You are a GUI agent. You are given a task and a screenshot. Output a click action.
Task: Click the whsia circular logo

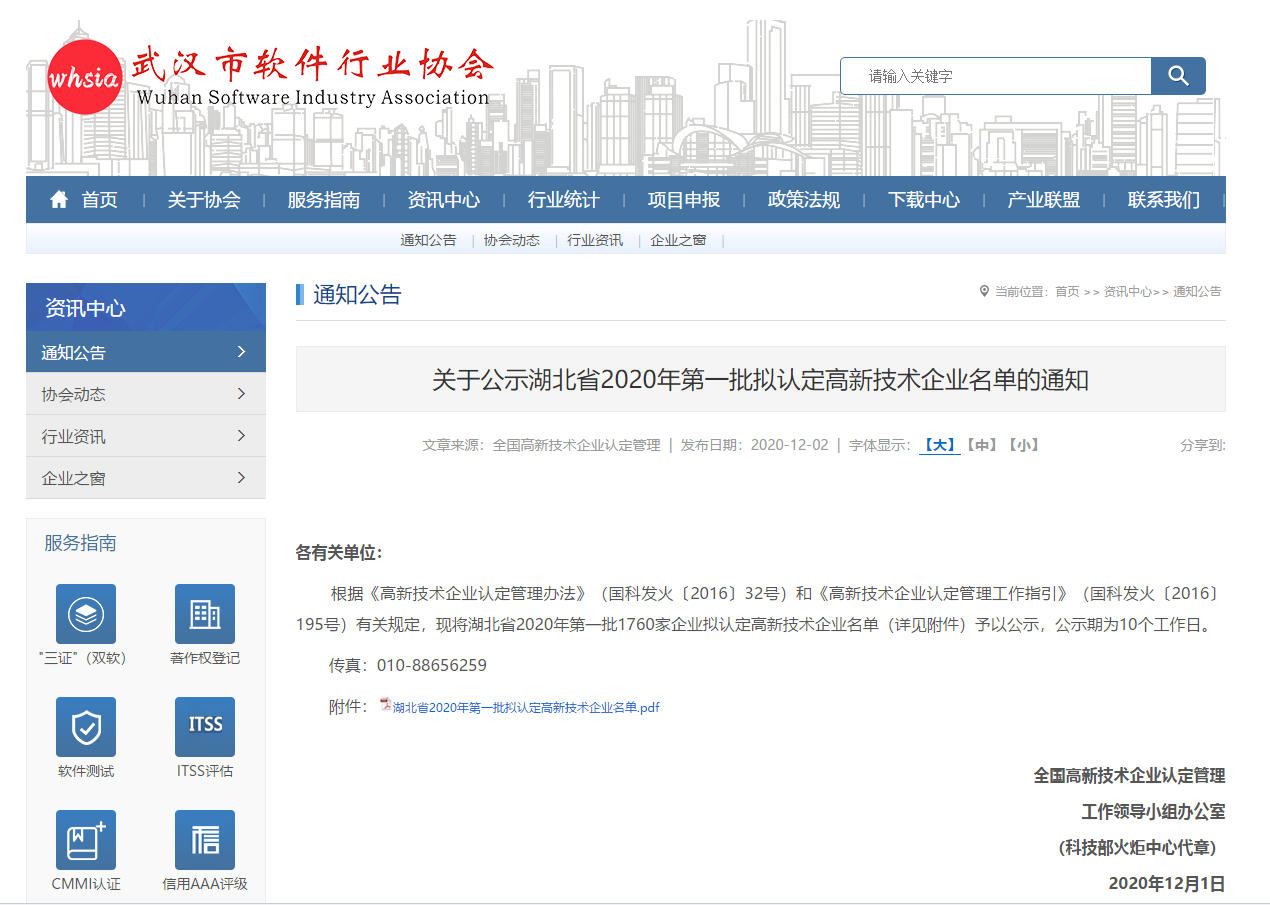pyautogui.click(x=85, y=75)
